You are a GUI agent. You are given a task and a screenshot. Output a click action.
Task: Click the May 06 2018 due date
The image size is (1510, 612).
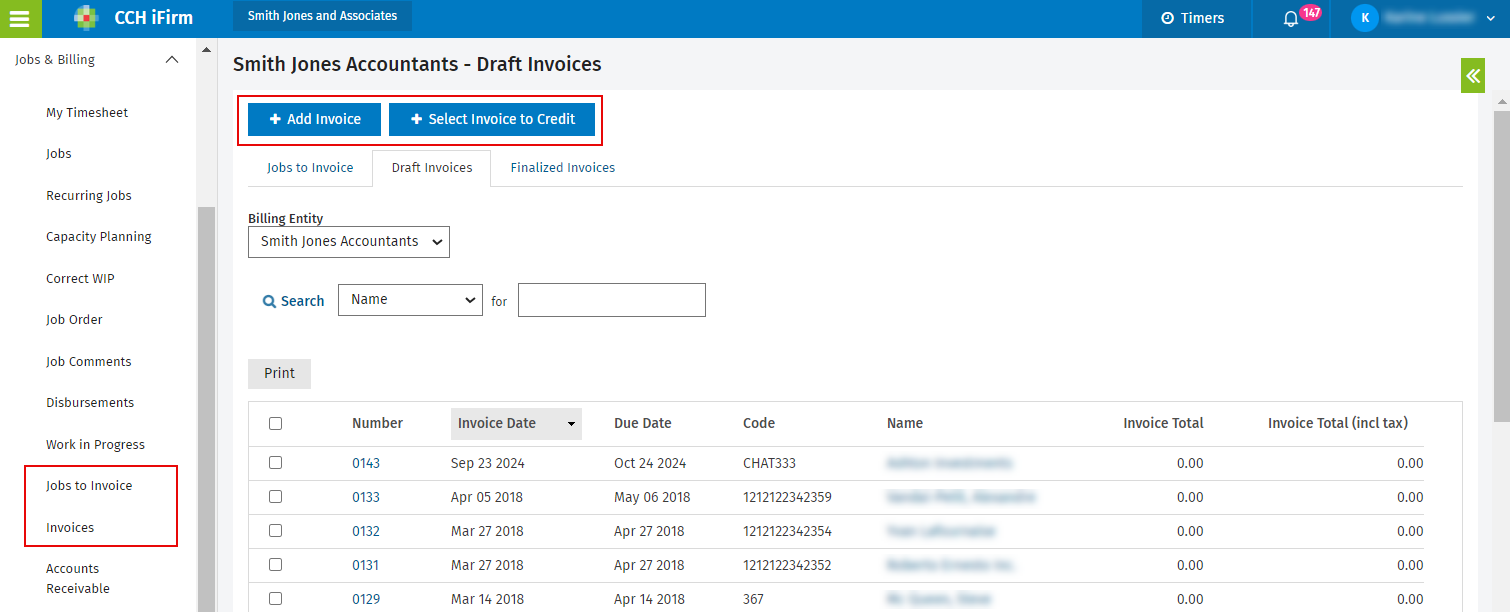tap(652, 498)
